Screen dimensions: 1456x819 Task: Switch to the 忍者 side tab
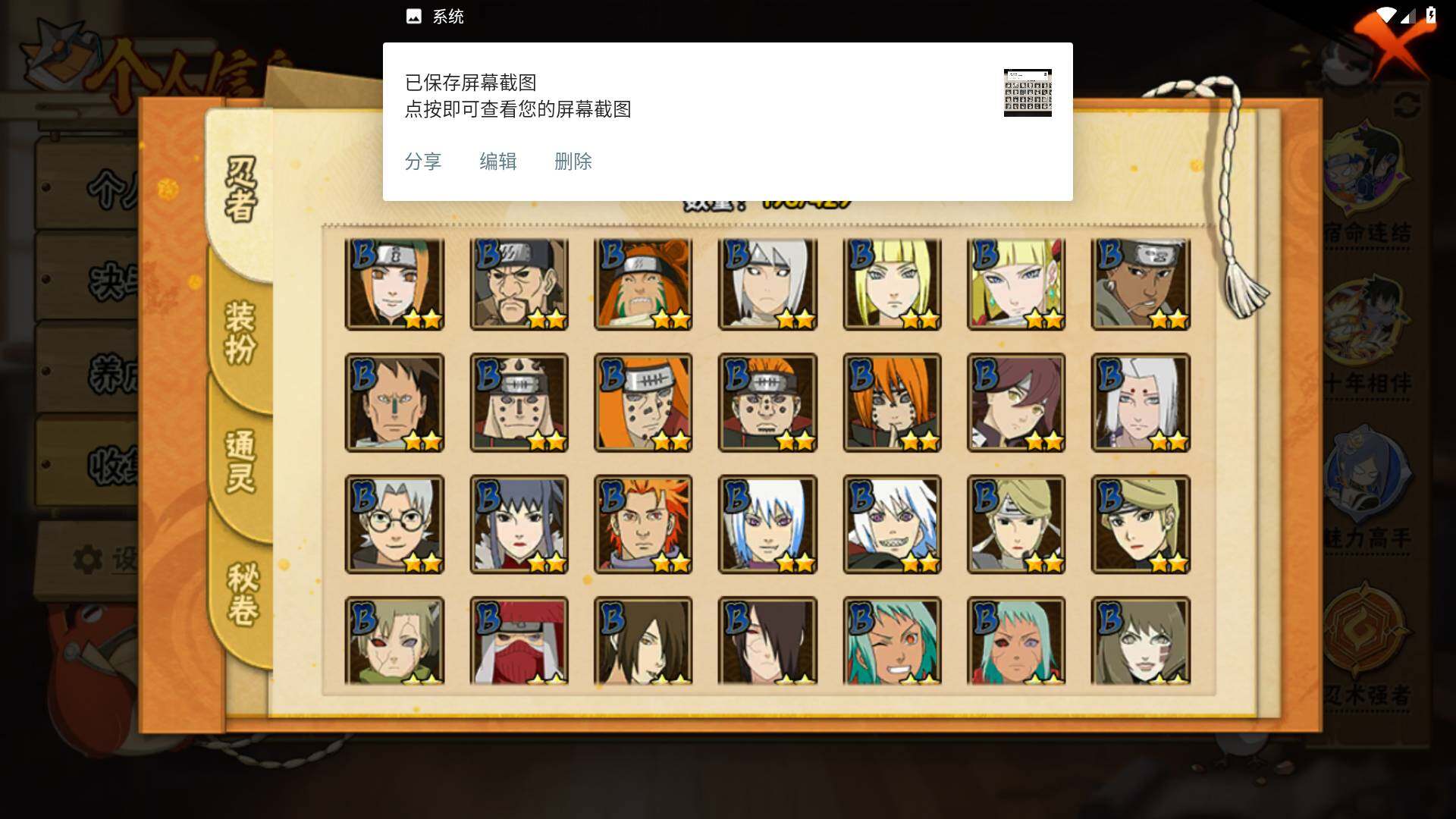[x=241, y=189]
